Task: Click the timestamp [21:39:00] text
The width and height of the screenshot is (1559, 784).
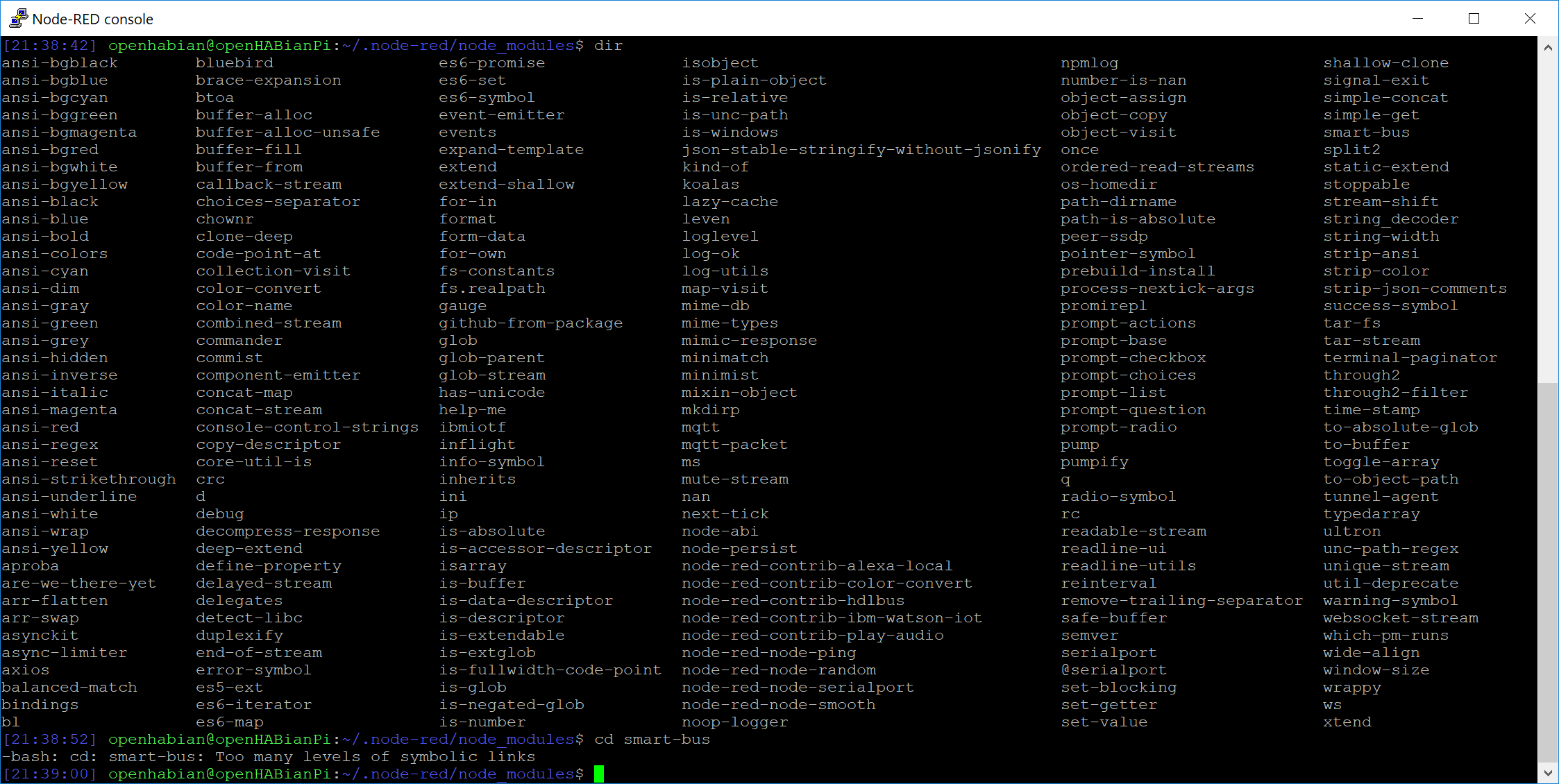Action: point(49,774)
